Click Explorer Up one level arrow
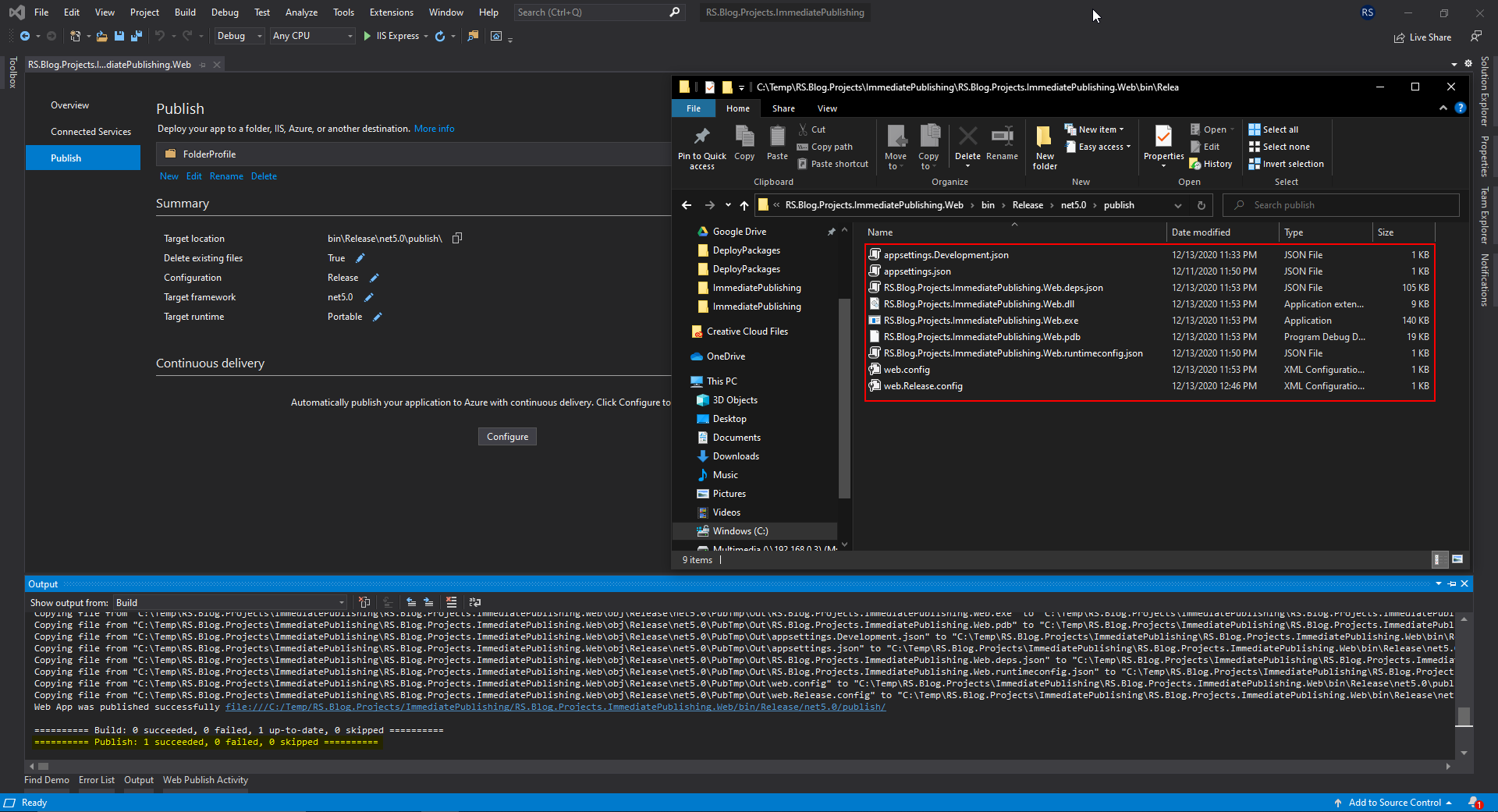The image size is (1498, 812). [x=744, y=205]
